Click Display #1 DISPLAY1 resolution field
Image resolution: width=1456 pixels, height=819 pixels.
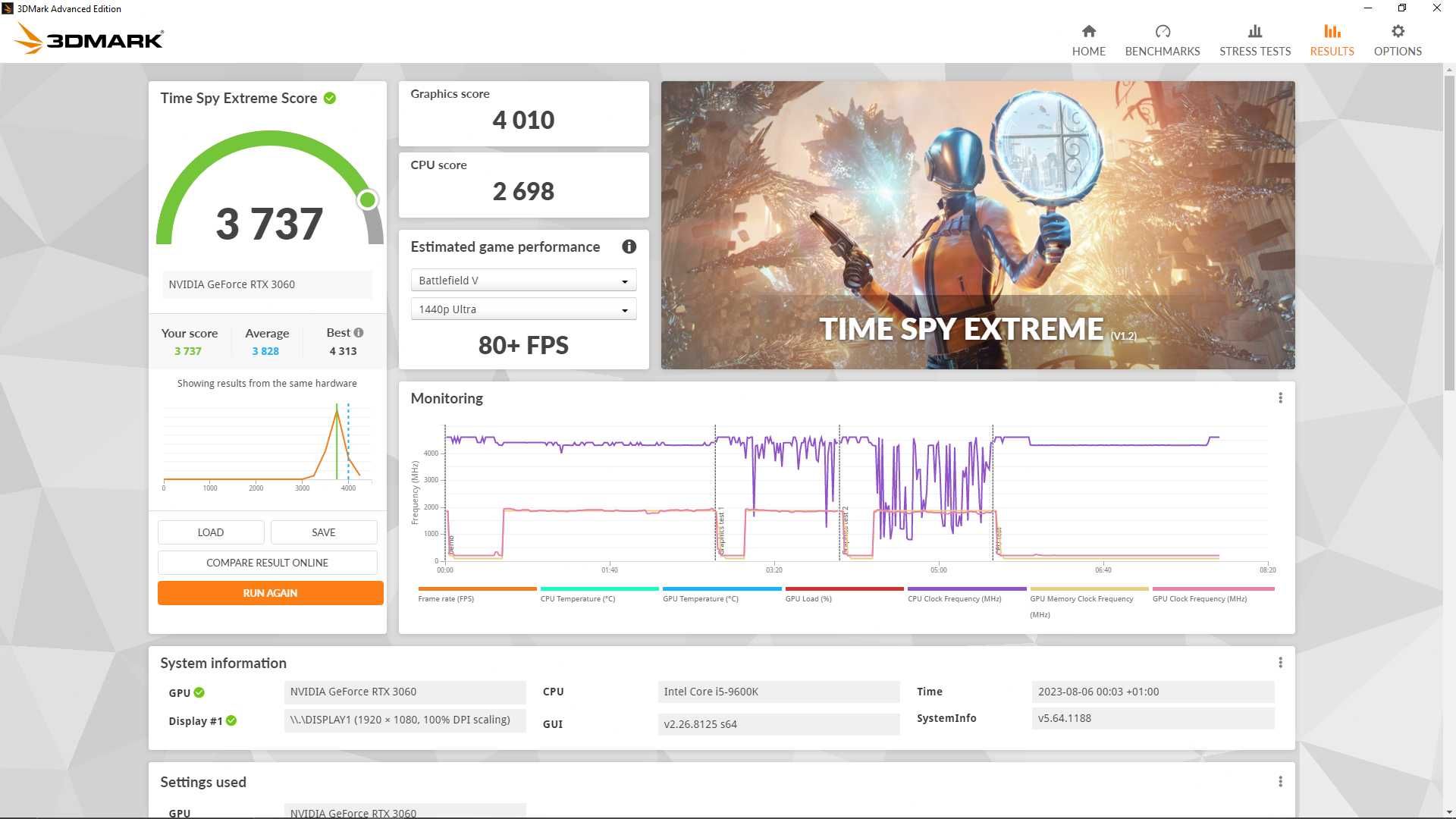point(405,720)
